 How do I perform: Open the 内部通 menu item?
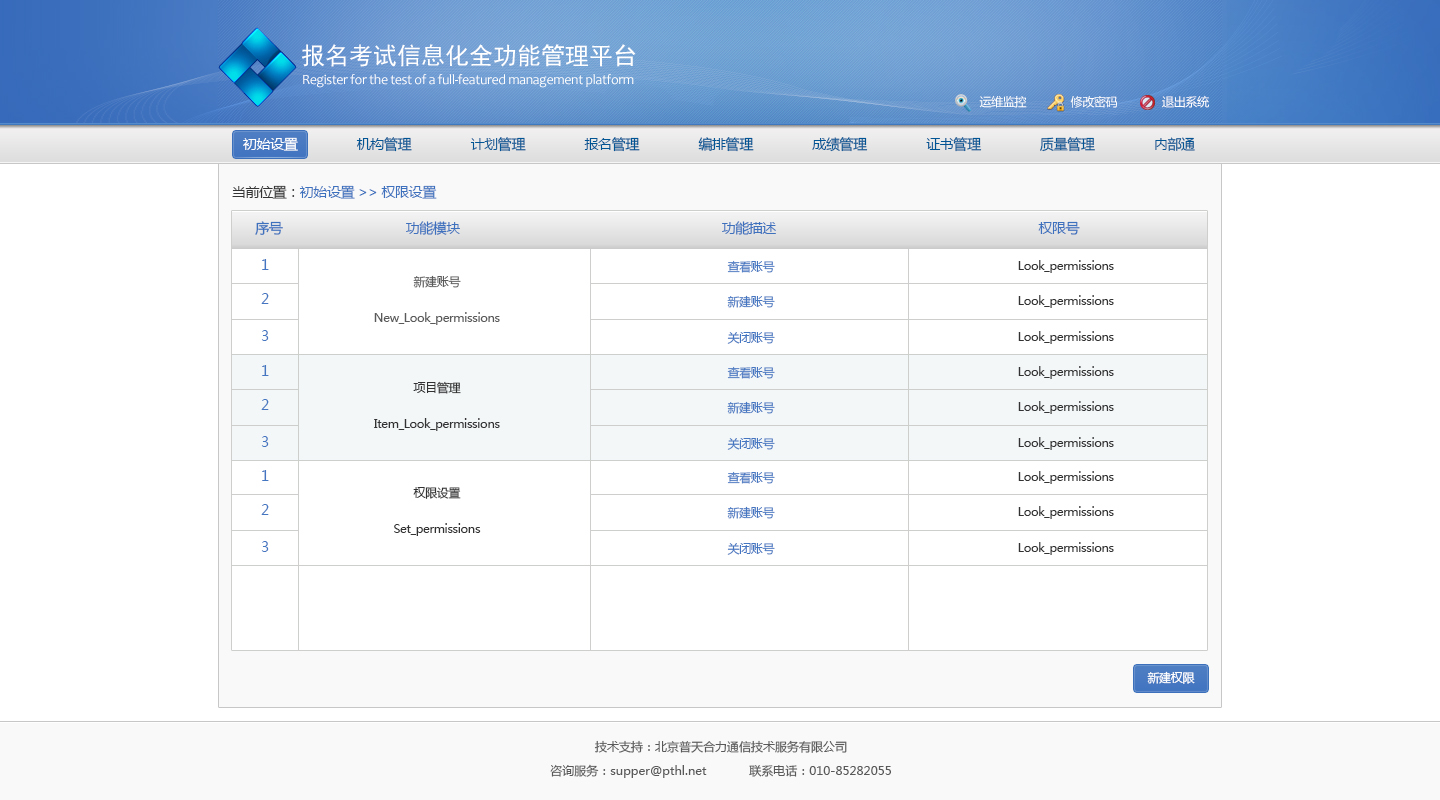[1174, 144]
